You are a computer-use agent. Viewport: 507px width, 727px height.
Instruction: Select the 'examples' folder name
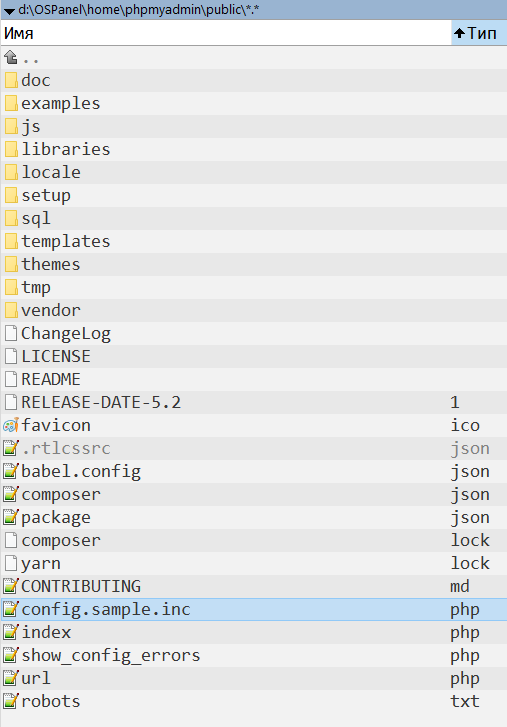(x=61, y=103)
